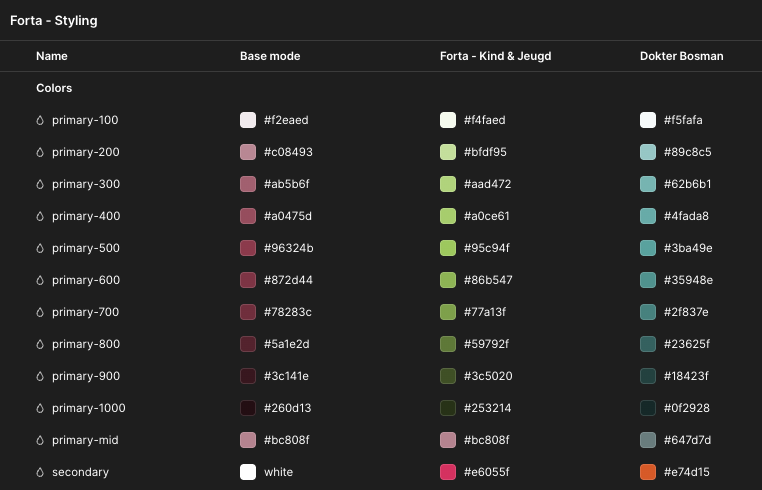Edit the Kind & Jeugd value #59792f

[486, 344]
